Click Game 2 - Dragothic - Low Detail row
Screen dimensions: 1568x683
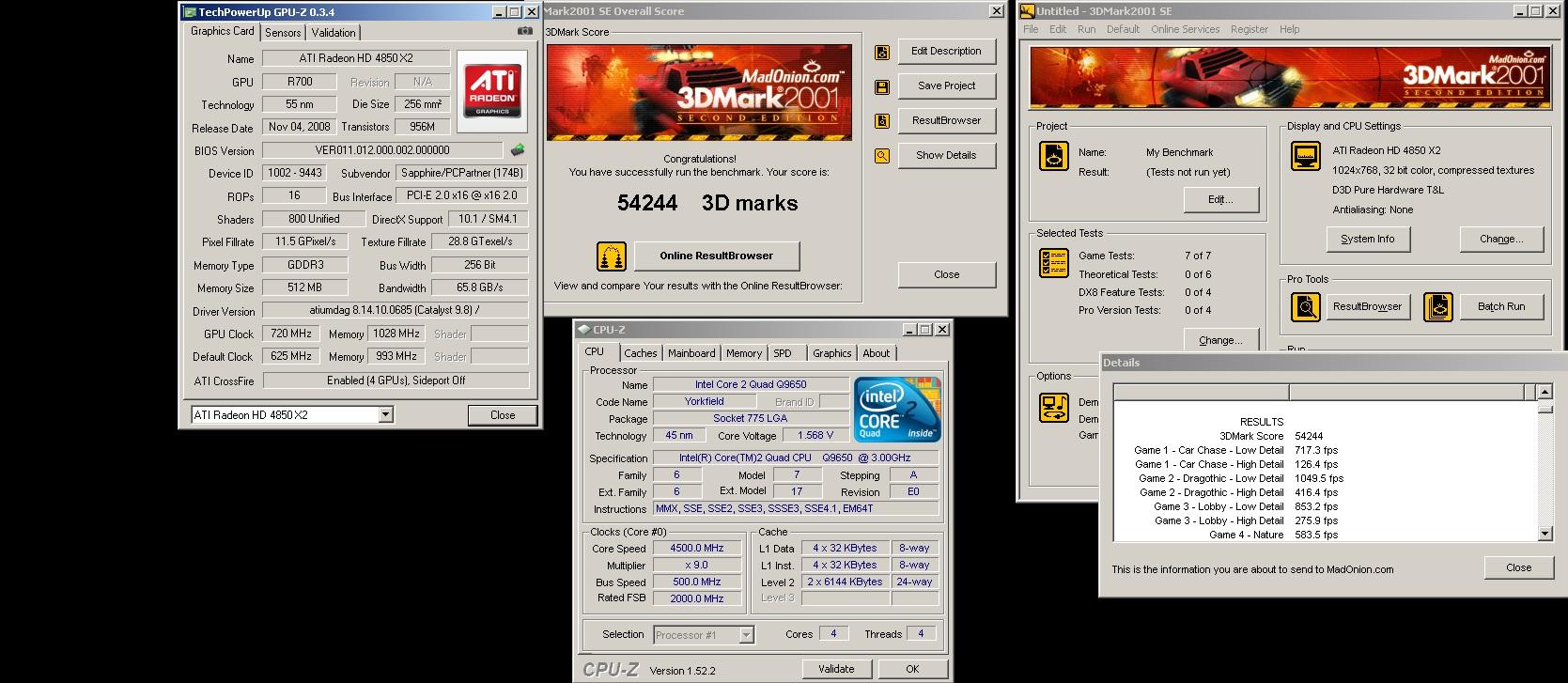tap(1241, 478)
